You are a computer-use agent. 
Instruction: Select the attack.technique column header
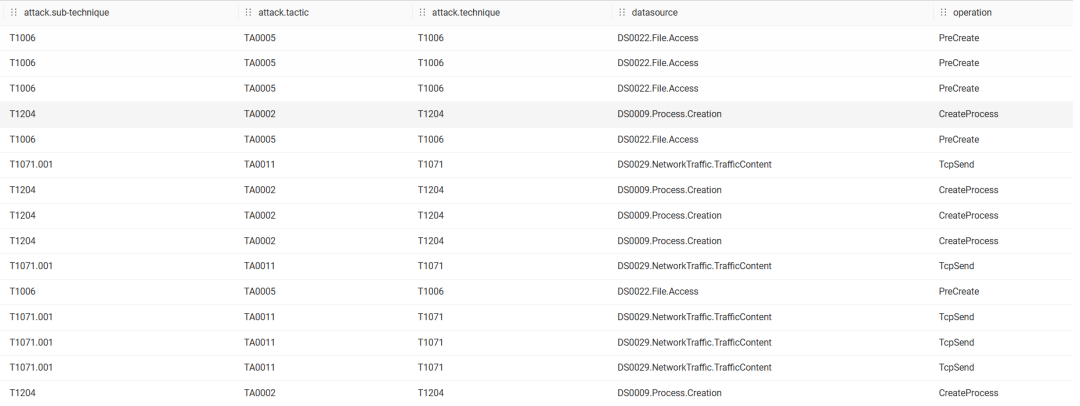(x=466, y=12)
